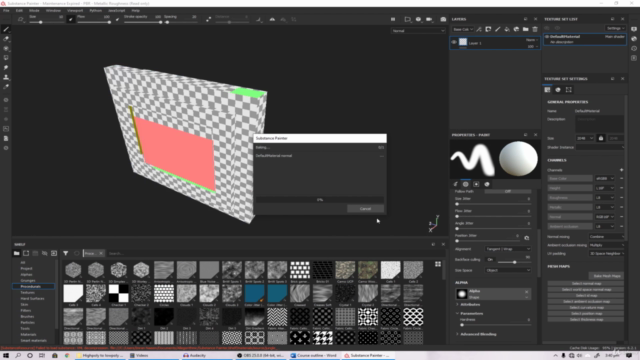Viewport: 640px width, 360px height.
Task: Select DefaultMaterial texture set radio
Action: point(547,37)
